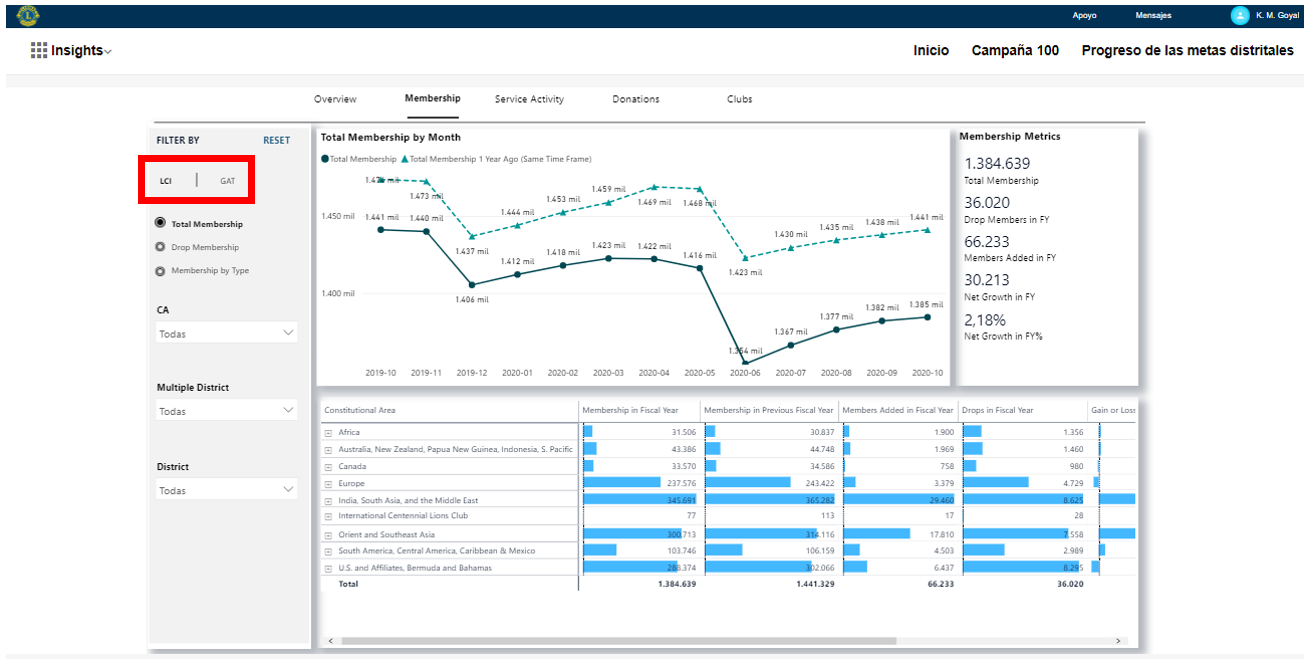Image resolution: width=1310 pixels, height=671 pixels.
Task: Click the 1 Year Ago legend triangle
Action: point(405,159)
